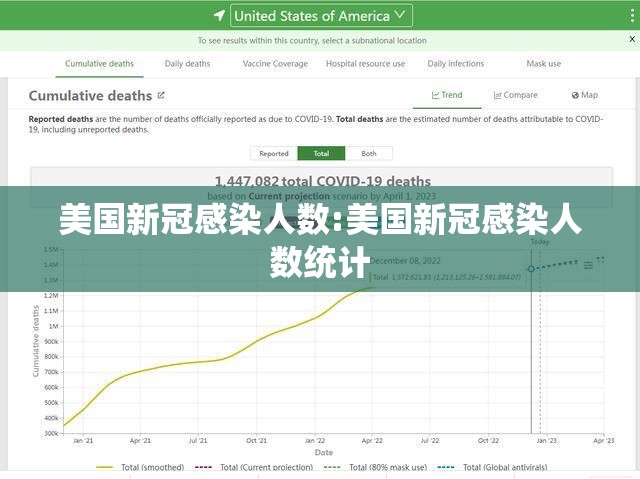Toggle the Total (80% mask use) legend entry
Image resolution: width=640 pixels, height=479 pixels.
(x=375, y=467)
